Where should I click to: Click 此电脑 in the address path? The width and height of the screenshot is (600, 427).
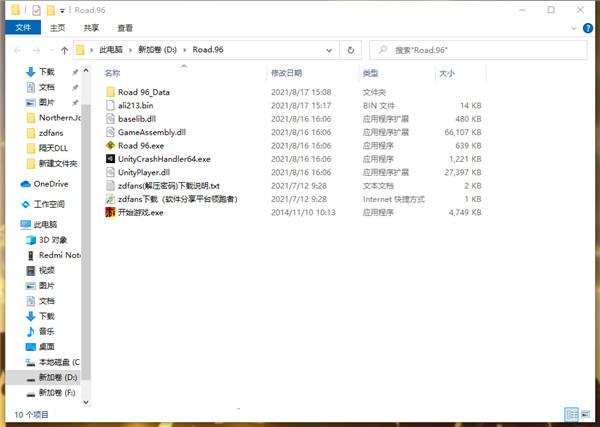click(111, 50)
